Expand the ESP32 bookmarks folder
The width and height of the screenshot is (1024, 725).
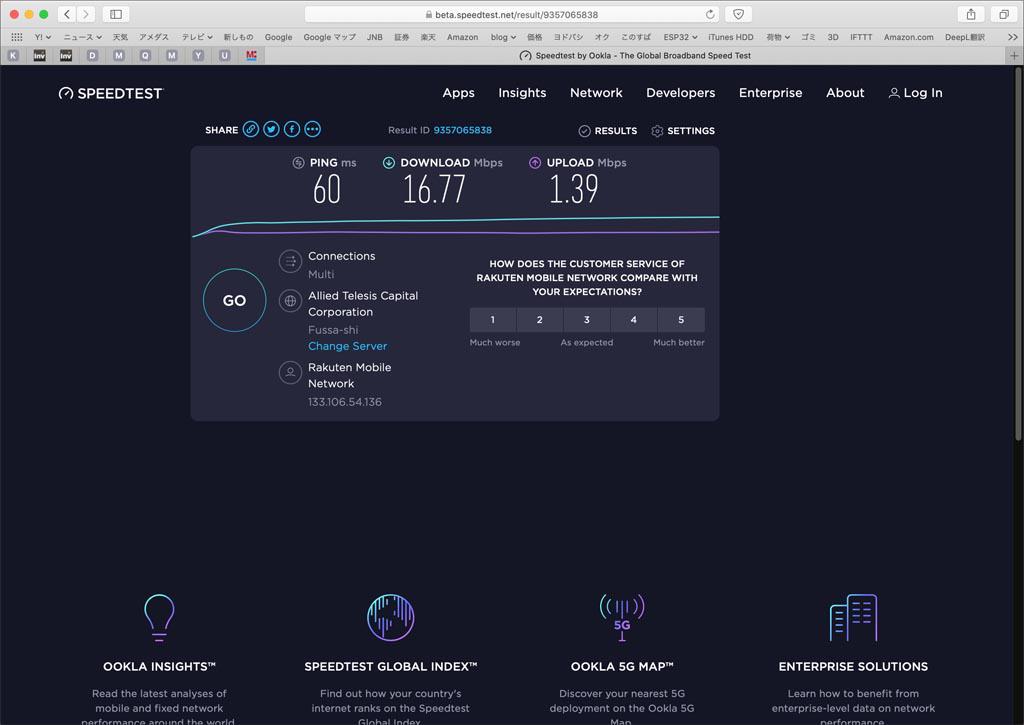click(680, 37)
